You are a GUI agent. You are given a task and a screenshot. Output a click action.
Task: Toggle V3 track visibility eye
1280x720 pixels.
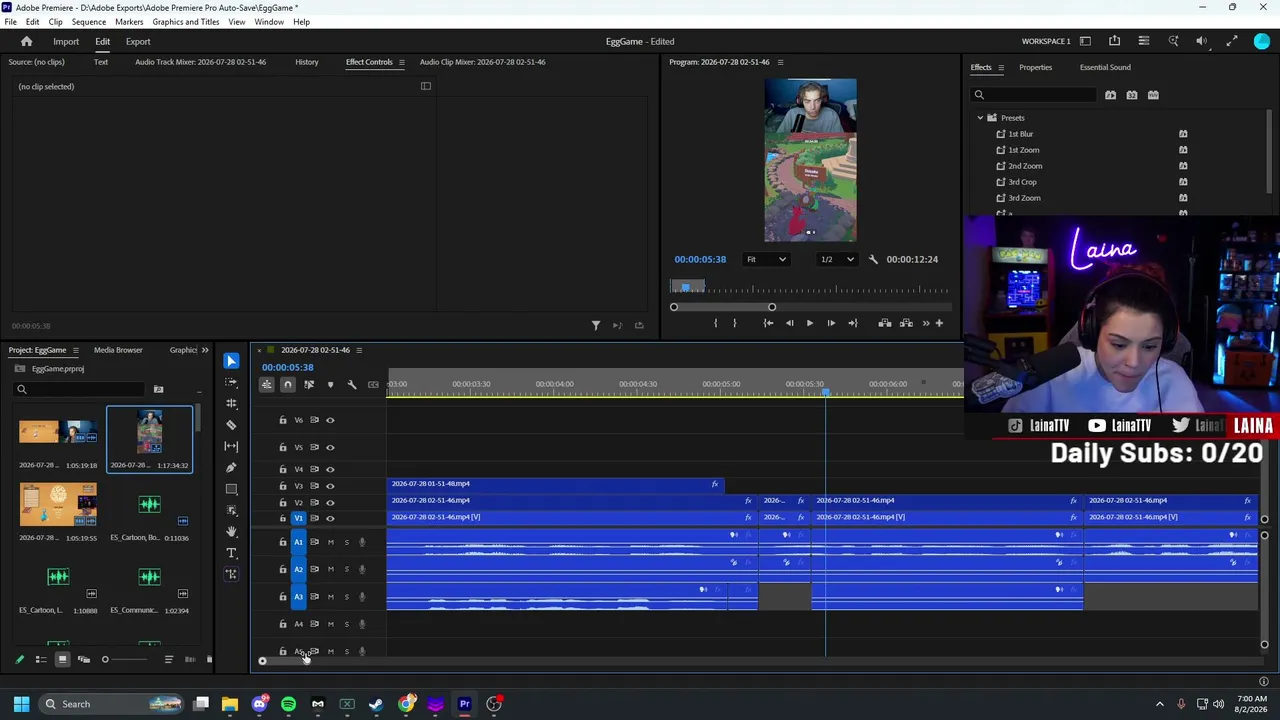pos(330,486)
